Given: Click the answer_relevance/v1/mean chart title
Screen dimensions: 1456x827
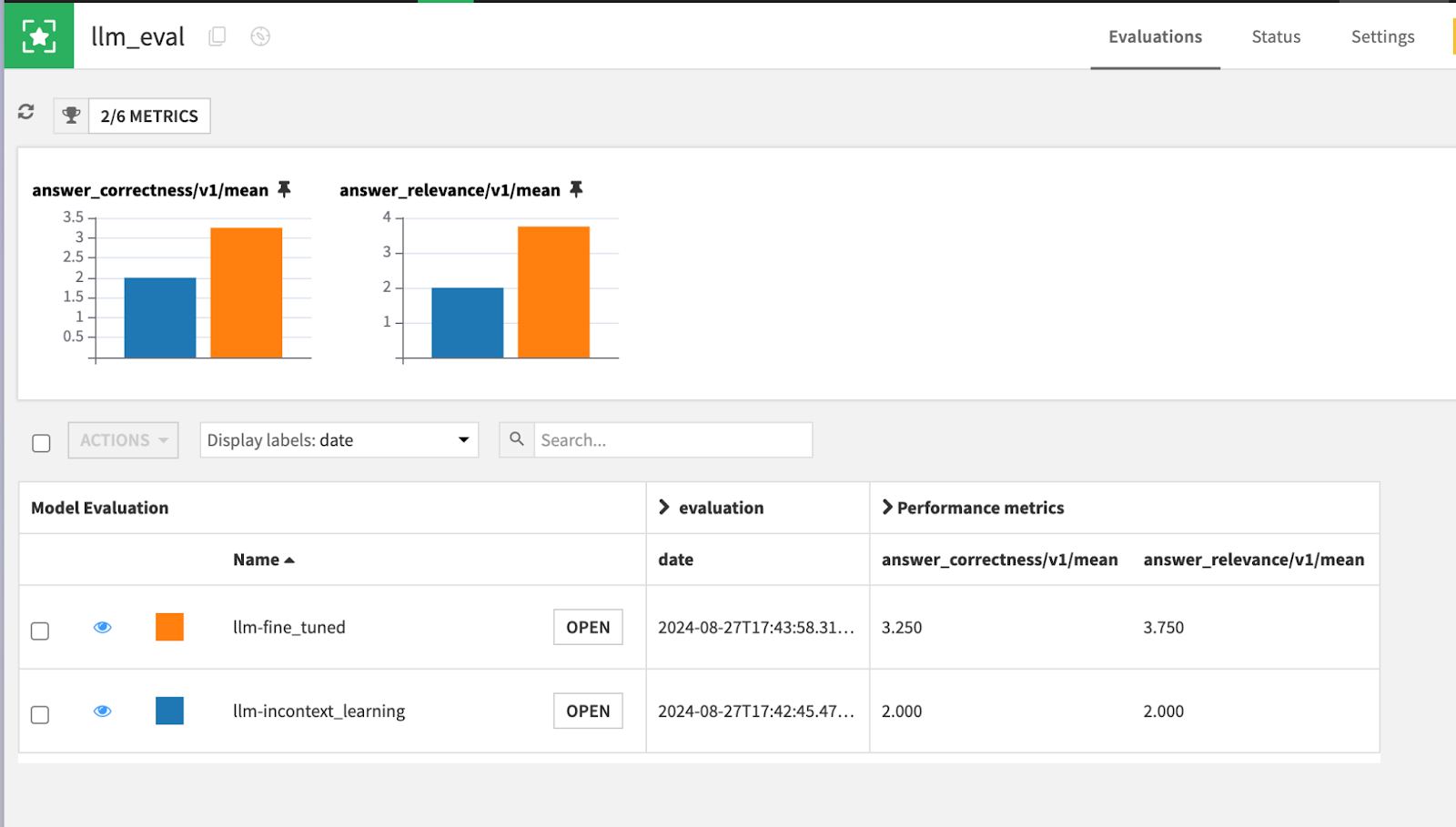Looking at the screenshot, I should tap(450, 190).
